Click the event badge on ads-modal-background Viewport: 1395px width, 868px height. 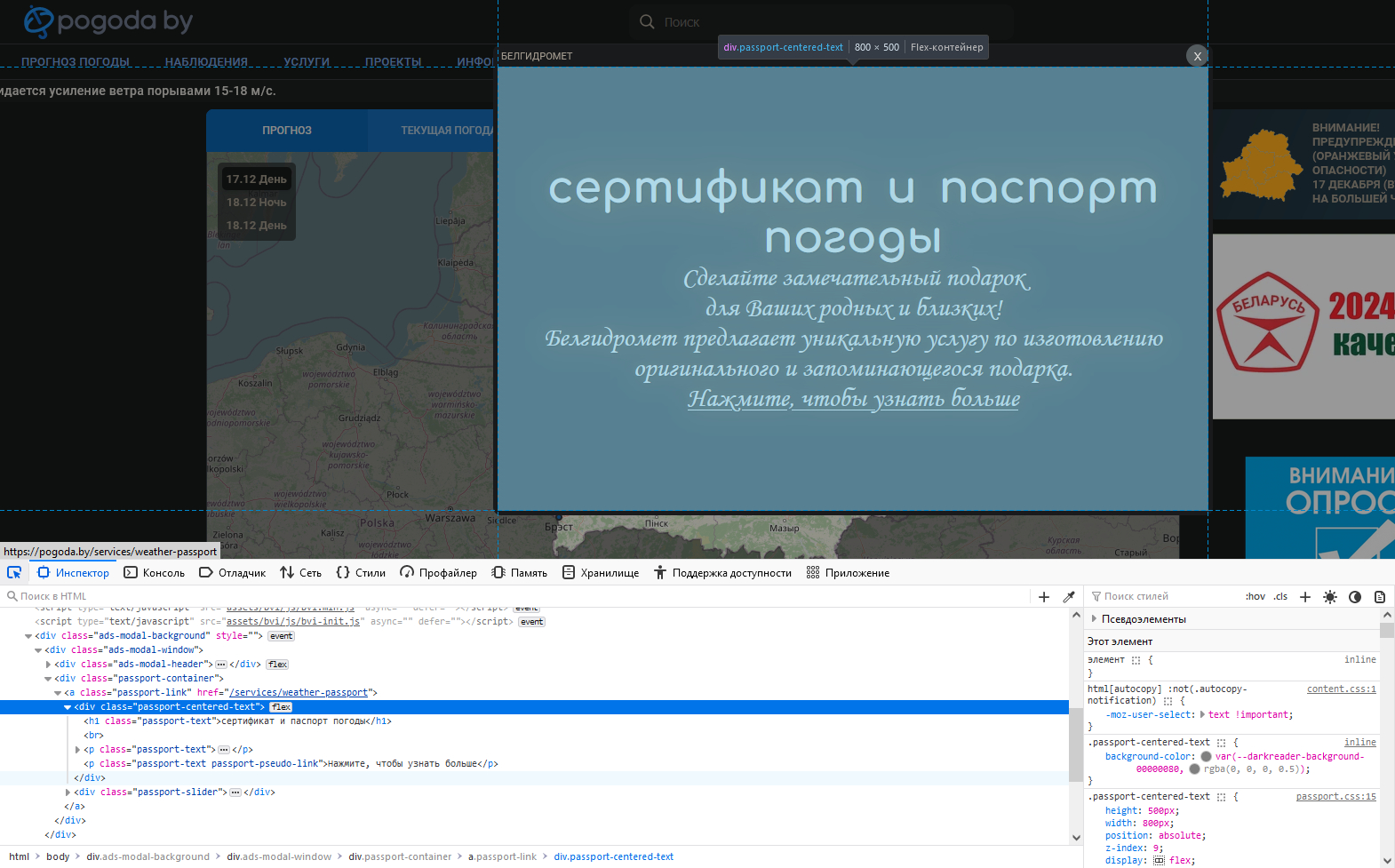(x=281, y=636)
